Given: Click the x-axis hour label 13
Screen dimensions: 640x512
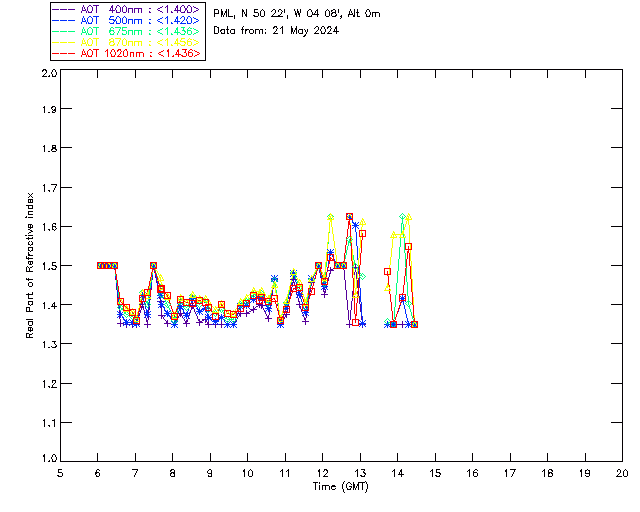Looking at the screenshot, I should [360, 474].
